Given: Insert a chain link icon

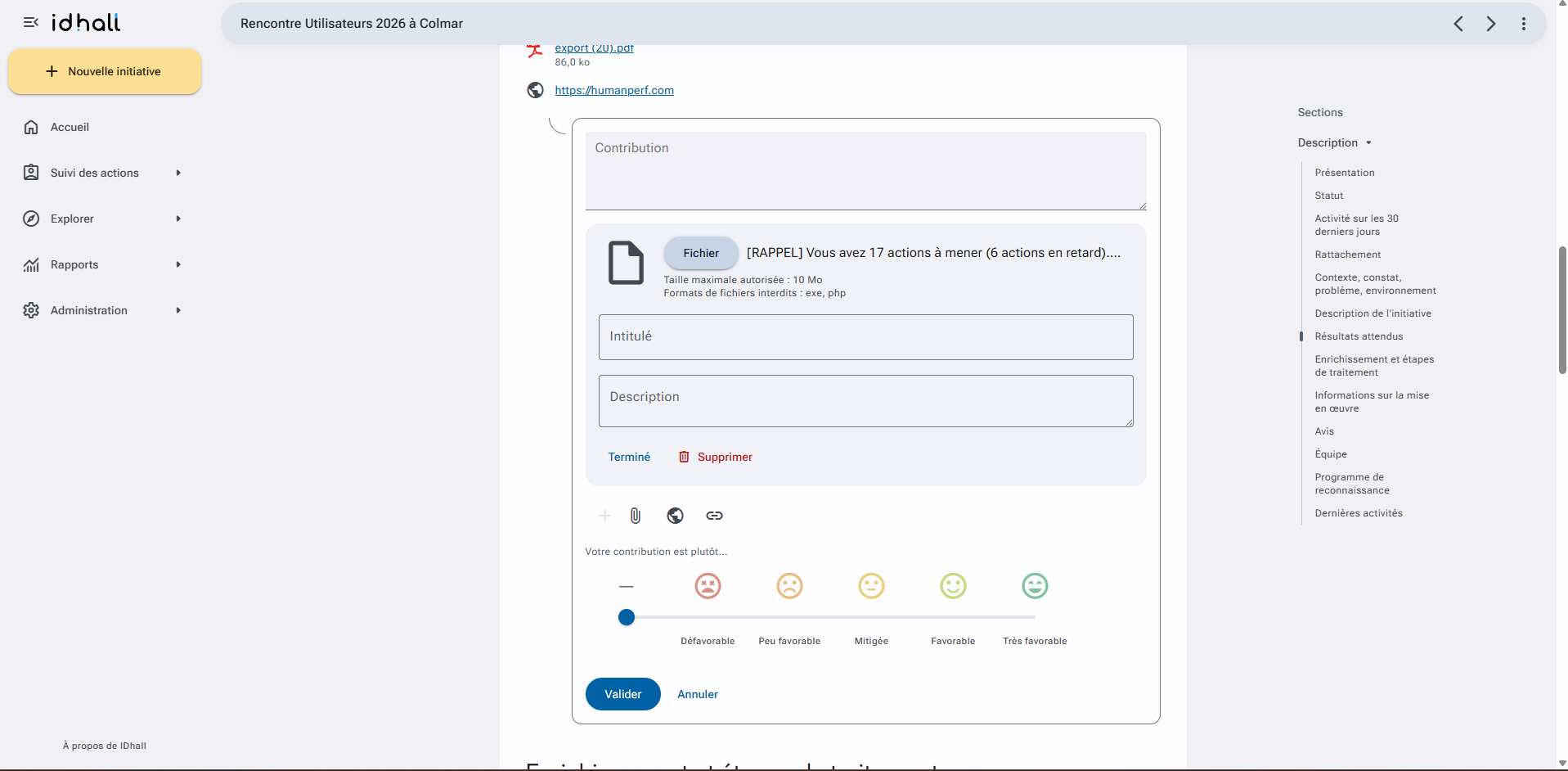Looking at the screenshot, I should coord(714,516).
